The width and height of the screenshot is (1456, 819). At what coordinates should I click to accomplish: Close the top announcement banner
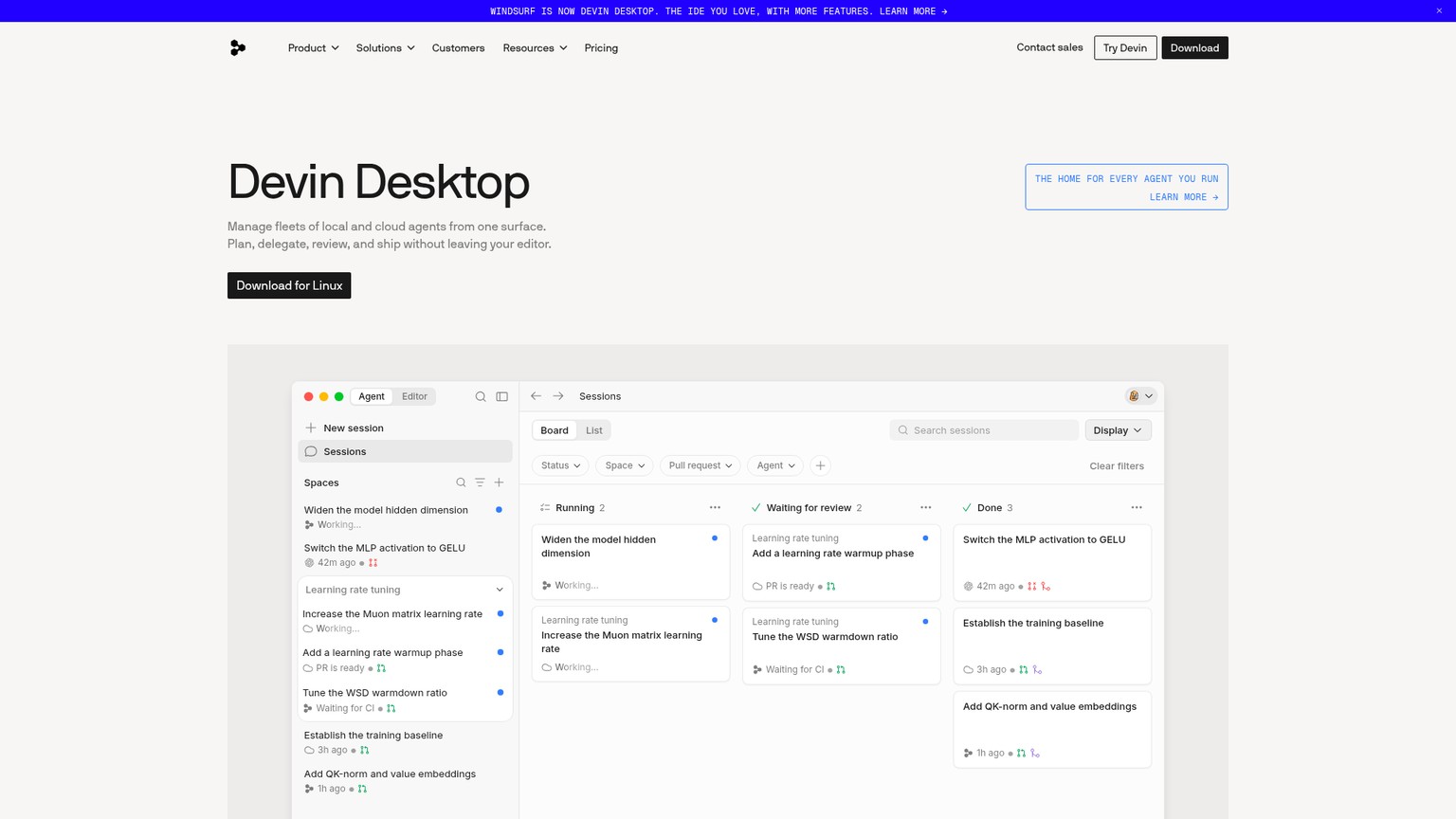tap(1439, 10)
